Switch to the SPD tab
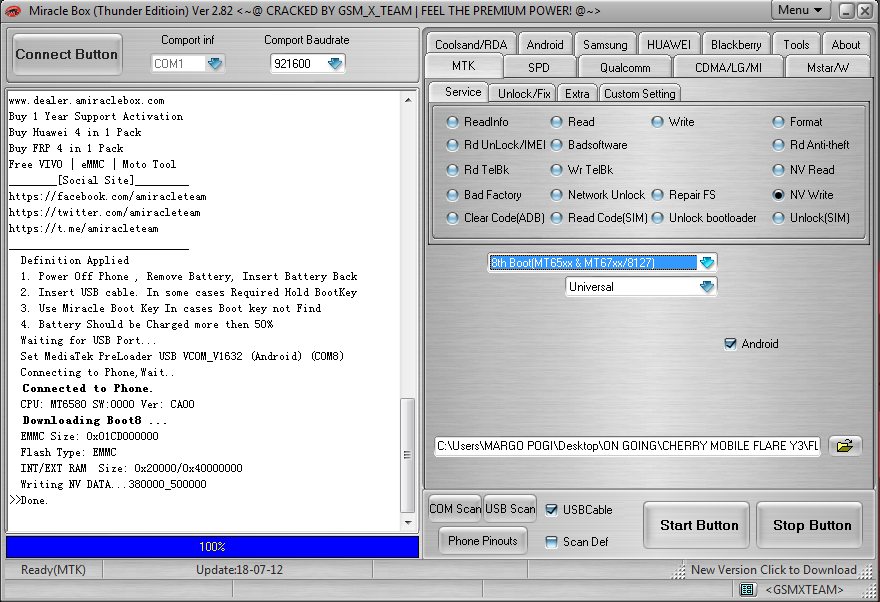Viewport: 880px width, 602px height. point(539,67)
